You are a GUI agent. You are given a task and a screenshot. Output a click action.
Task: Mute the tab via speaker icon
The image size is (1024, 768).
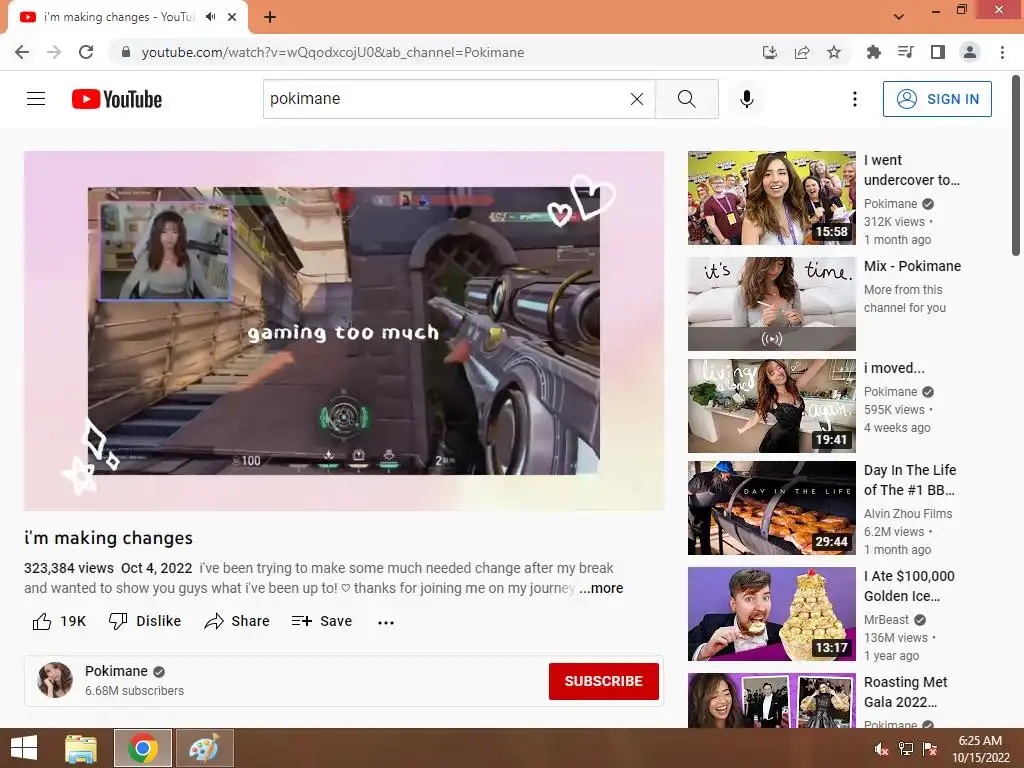coord(210,17)
